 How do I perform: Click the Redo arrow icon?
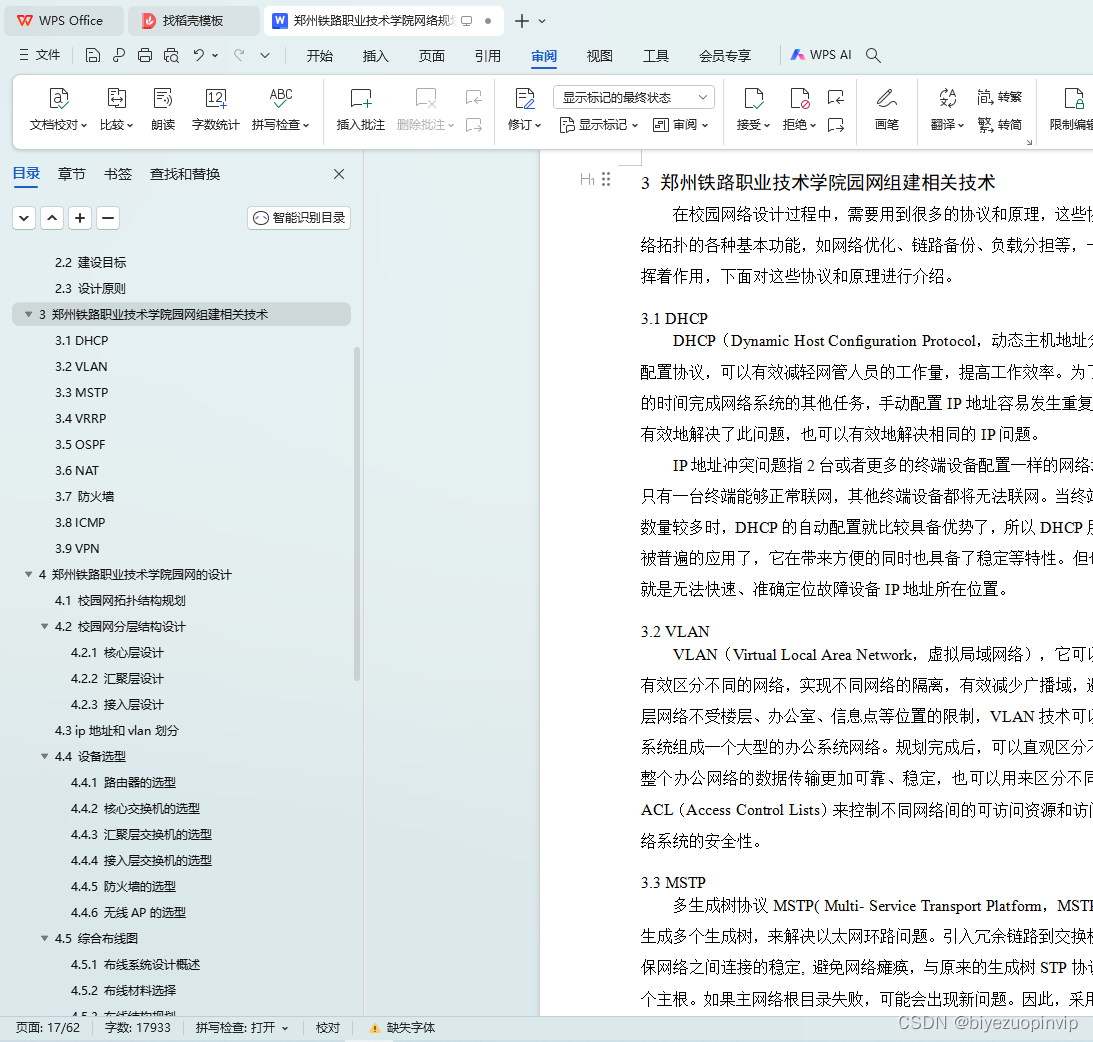239,55
